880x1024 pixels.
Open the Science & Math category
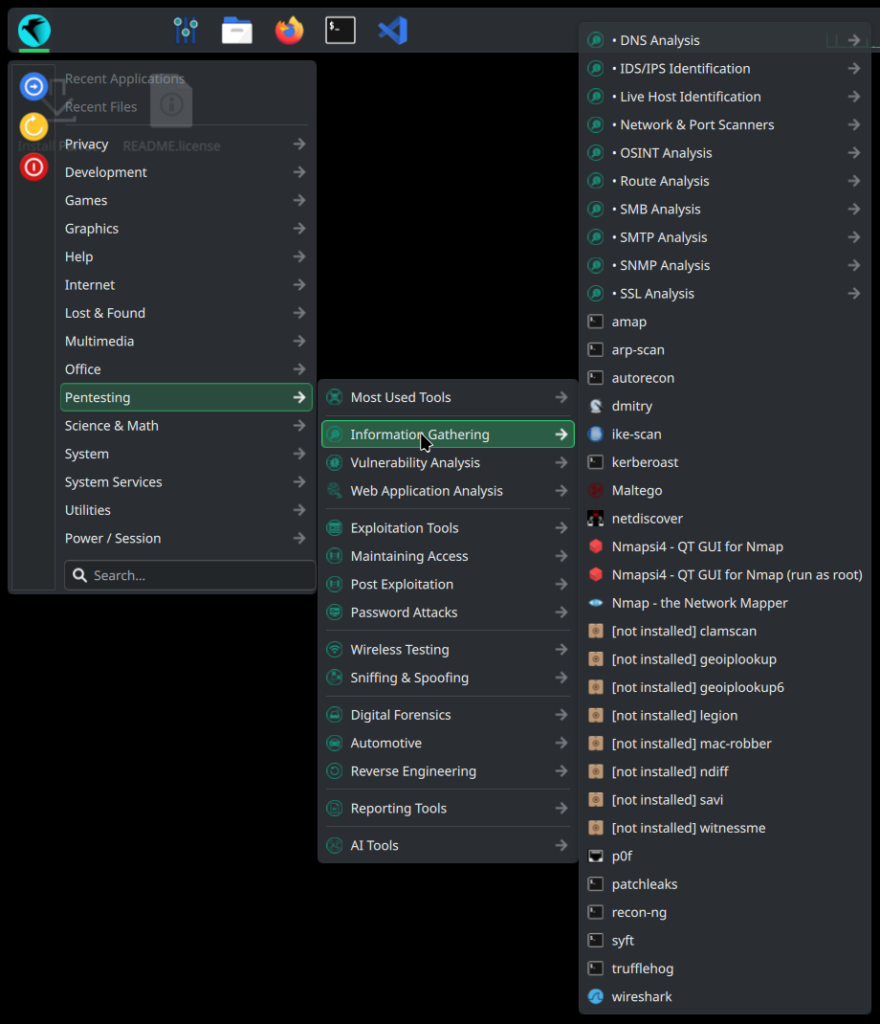click(x=186, y=426)
